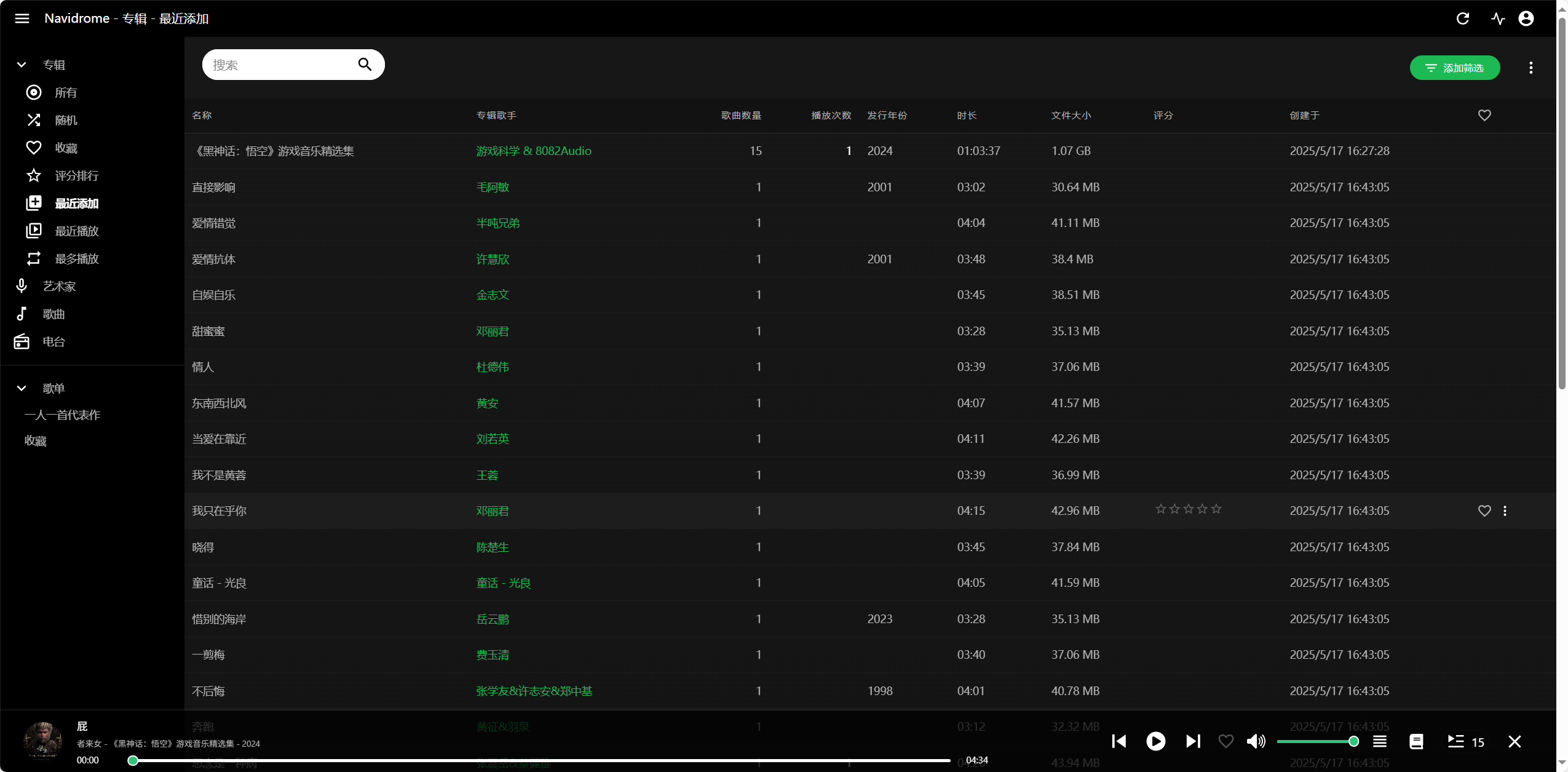This screenshot has width=1568, height=772.
Task: Adjust the volume slider in player bar
Action: (x=1316, y=741)
